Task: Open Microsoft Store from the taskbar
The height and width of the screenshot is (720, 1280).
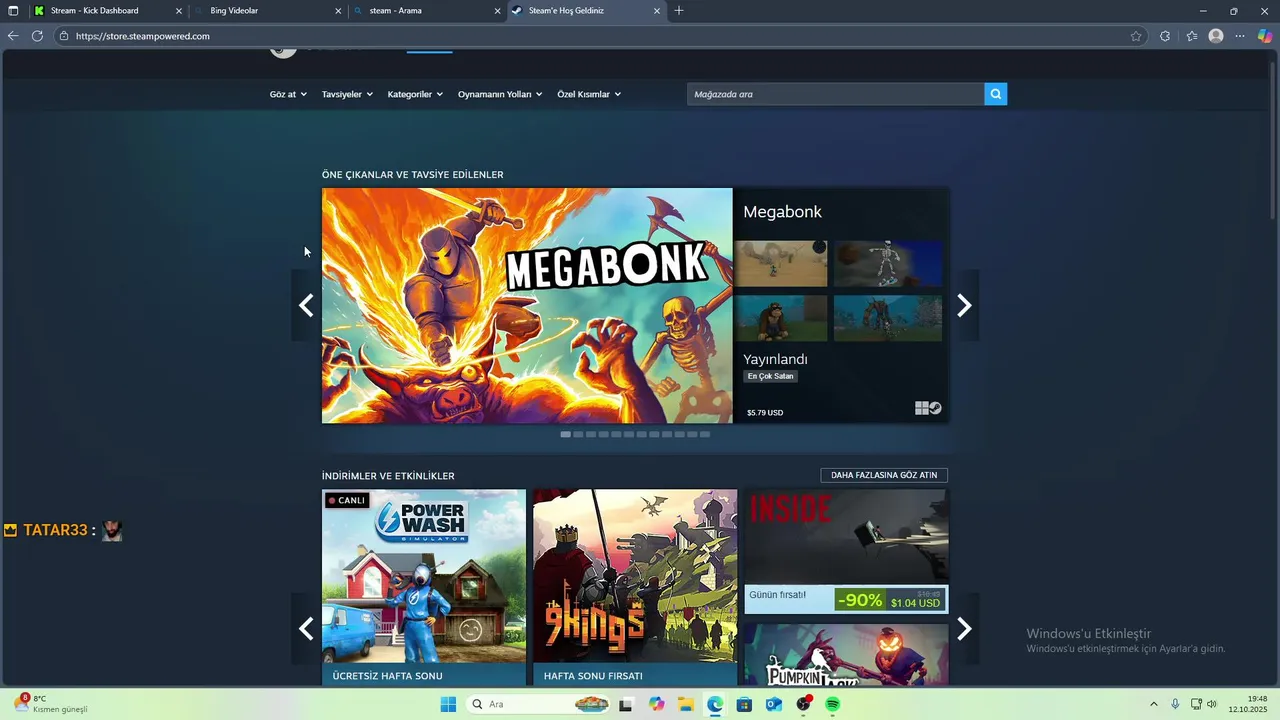Action: pos(744,704)
